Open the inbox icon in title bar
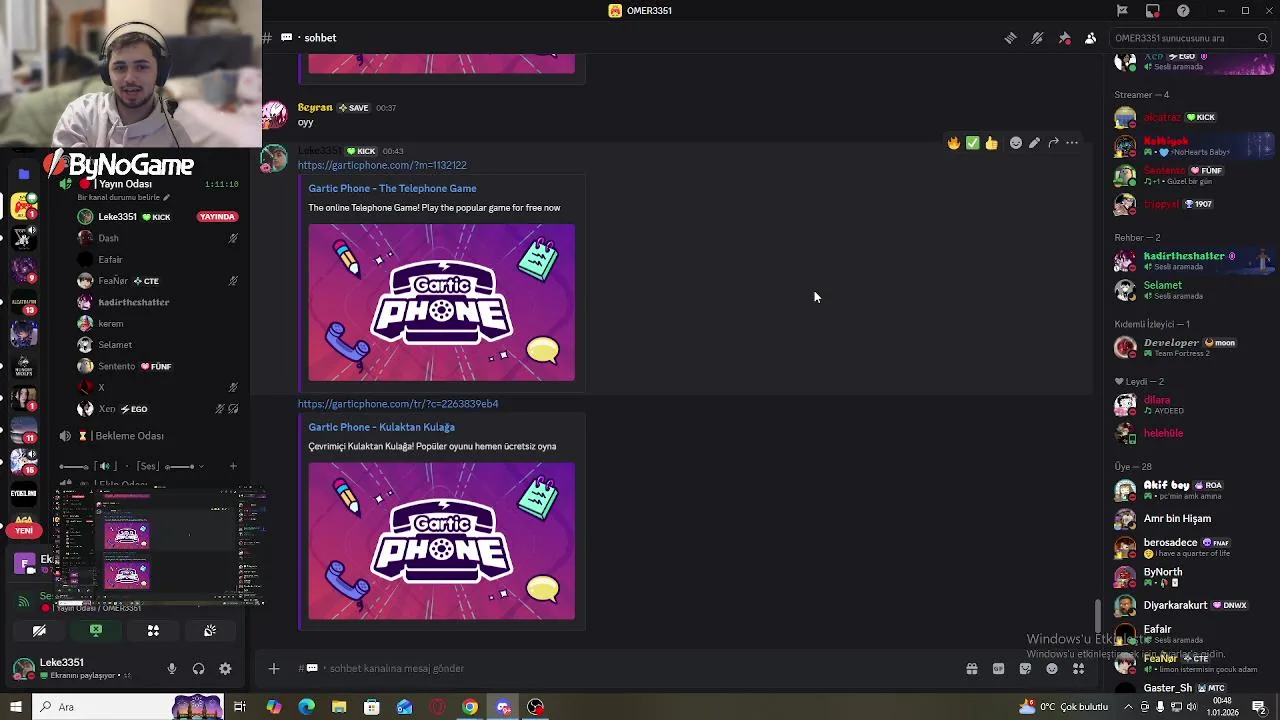1280x720 pixels. pos(1152,10)
